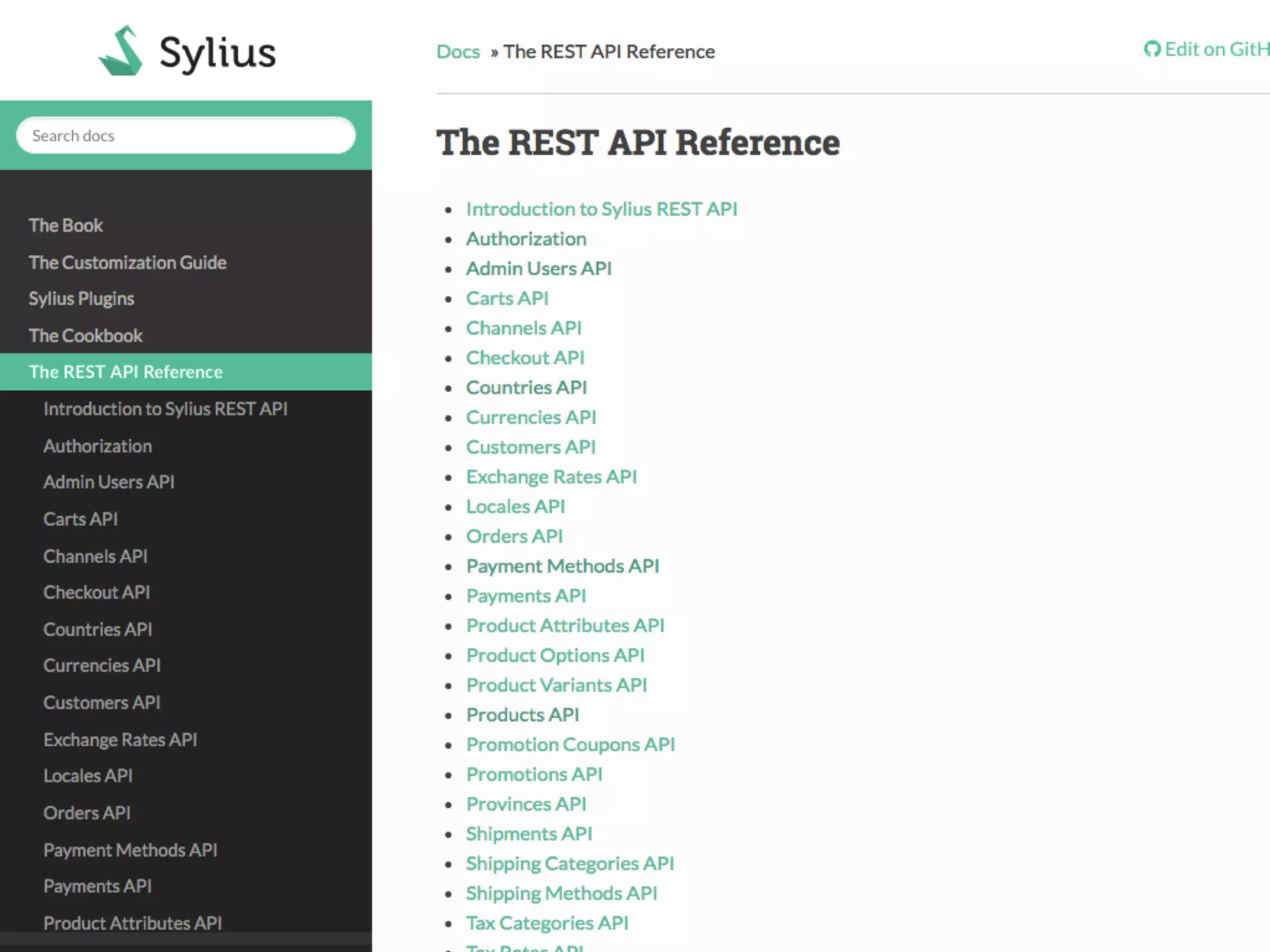Open The Cookbook sidebar section

(86, 336)
